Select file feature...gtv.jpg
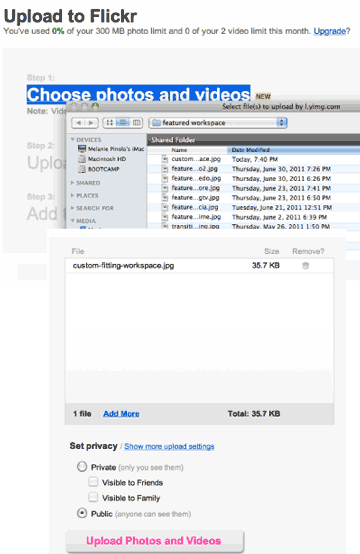Viewport: 360px width, 554px height. [x=195, y=198]
